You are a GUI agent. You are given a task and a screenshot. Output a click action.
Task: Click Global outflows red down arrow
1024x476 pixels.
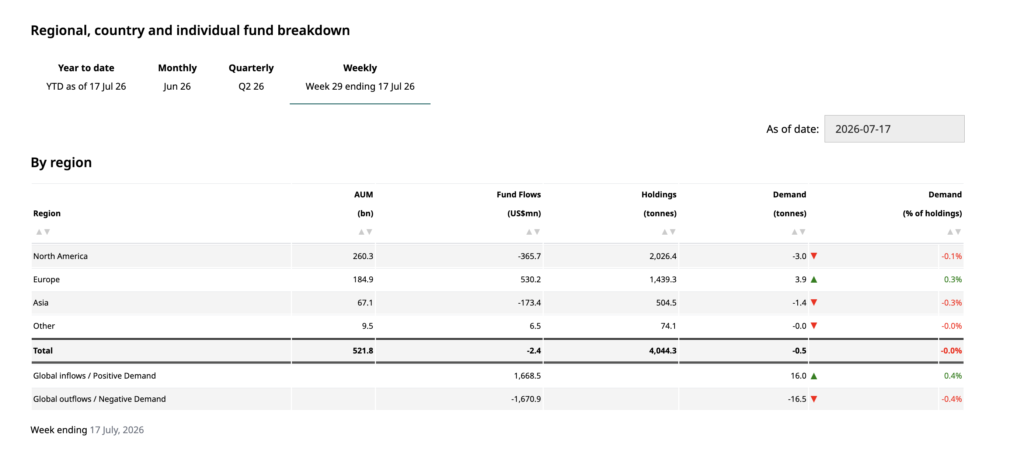click(814, 399)
